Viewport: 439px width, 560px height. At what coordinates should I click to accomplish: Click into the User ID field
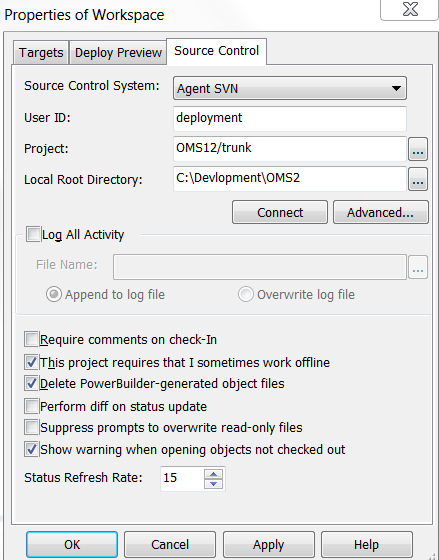[290, 118]
